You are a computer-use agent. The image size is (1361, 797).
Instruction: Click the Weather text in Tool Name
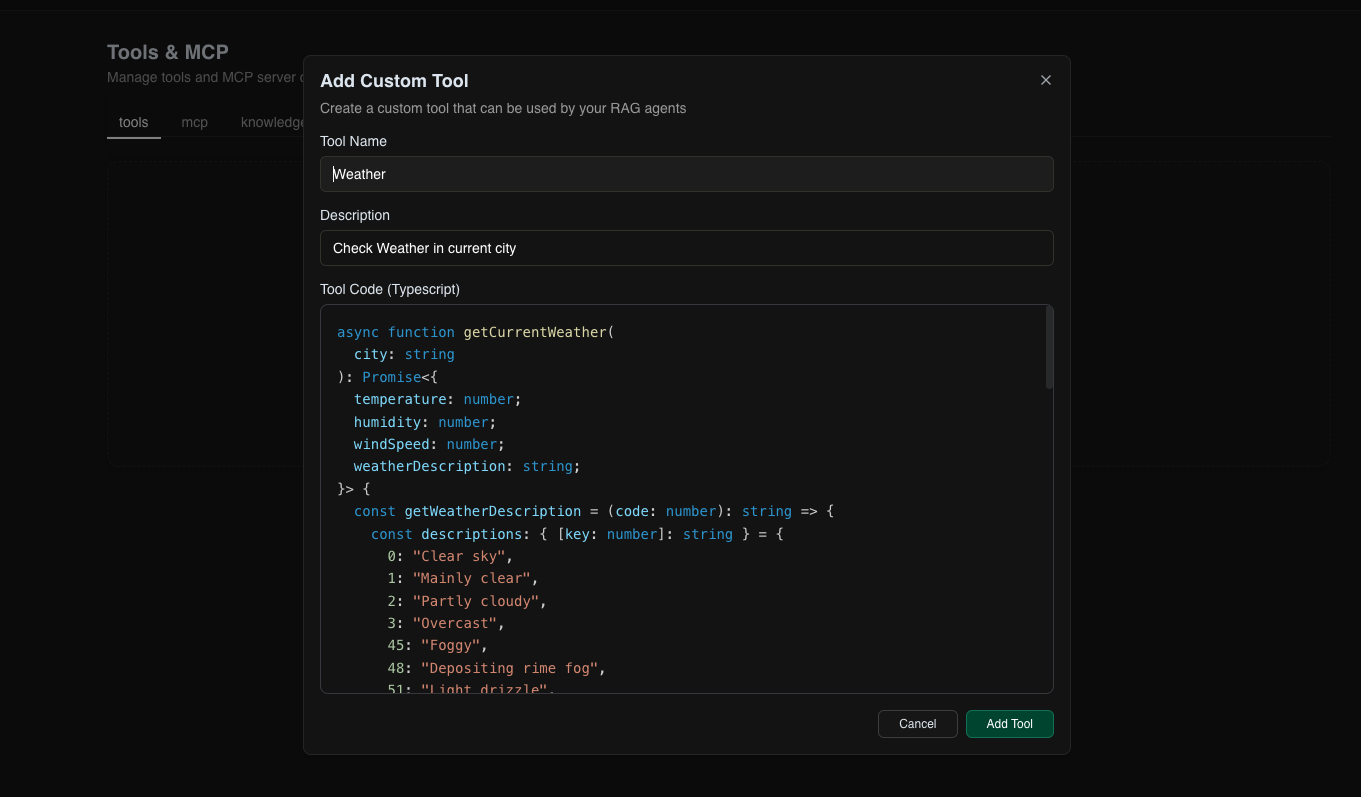coord(358,174)
